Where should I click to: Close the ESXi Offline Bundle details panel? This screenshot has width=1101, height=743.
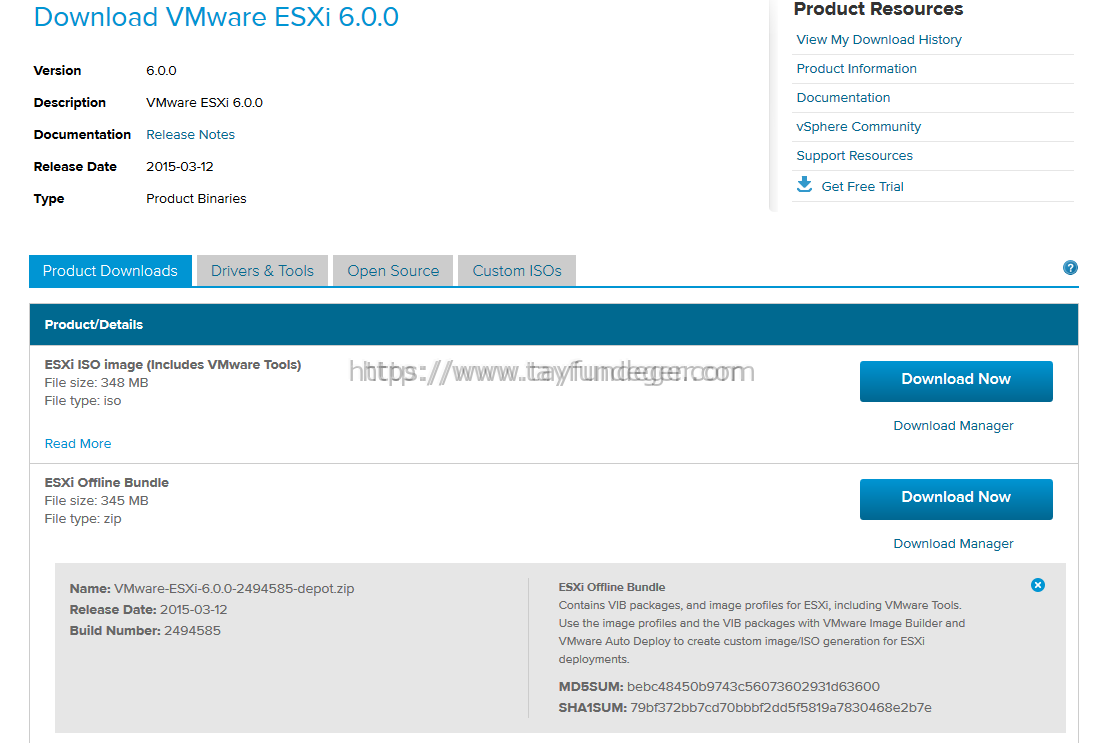1038,585
